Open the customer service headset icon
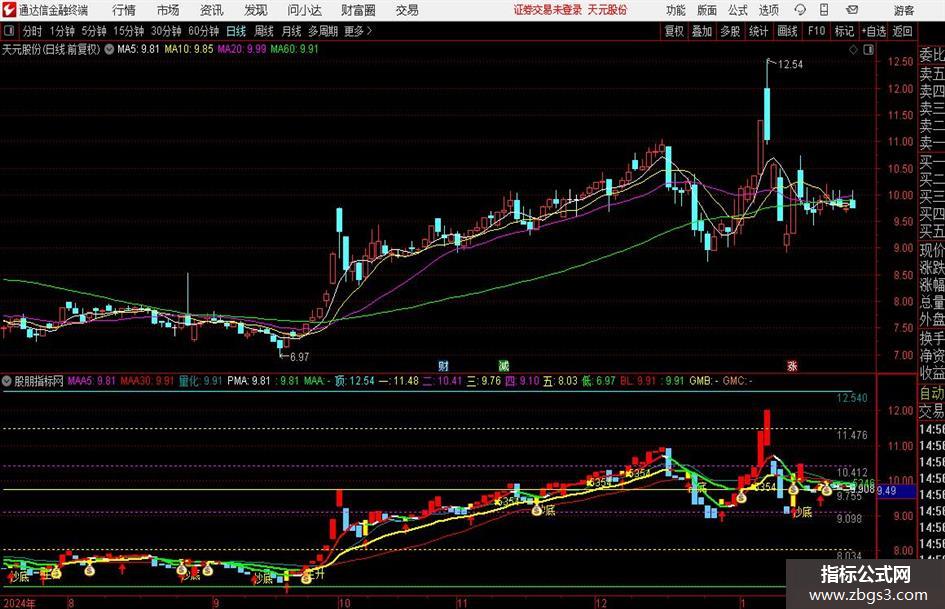 [800, 10]
